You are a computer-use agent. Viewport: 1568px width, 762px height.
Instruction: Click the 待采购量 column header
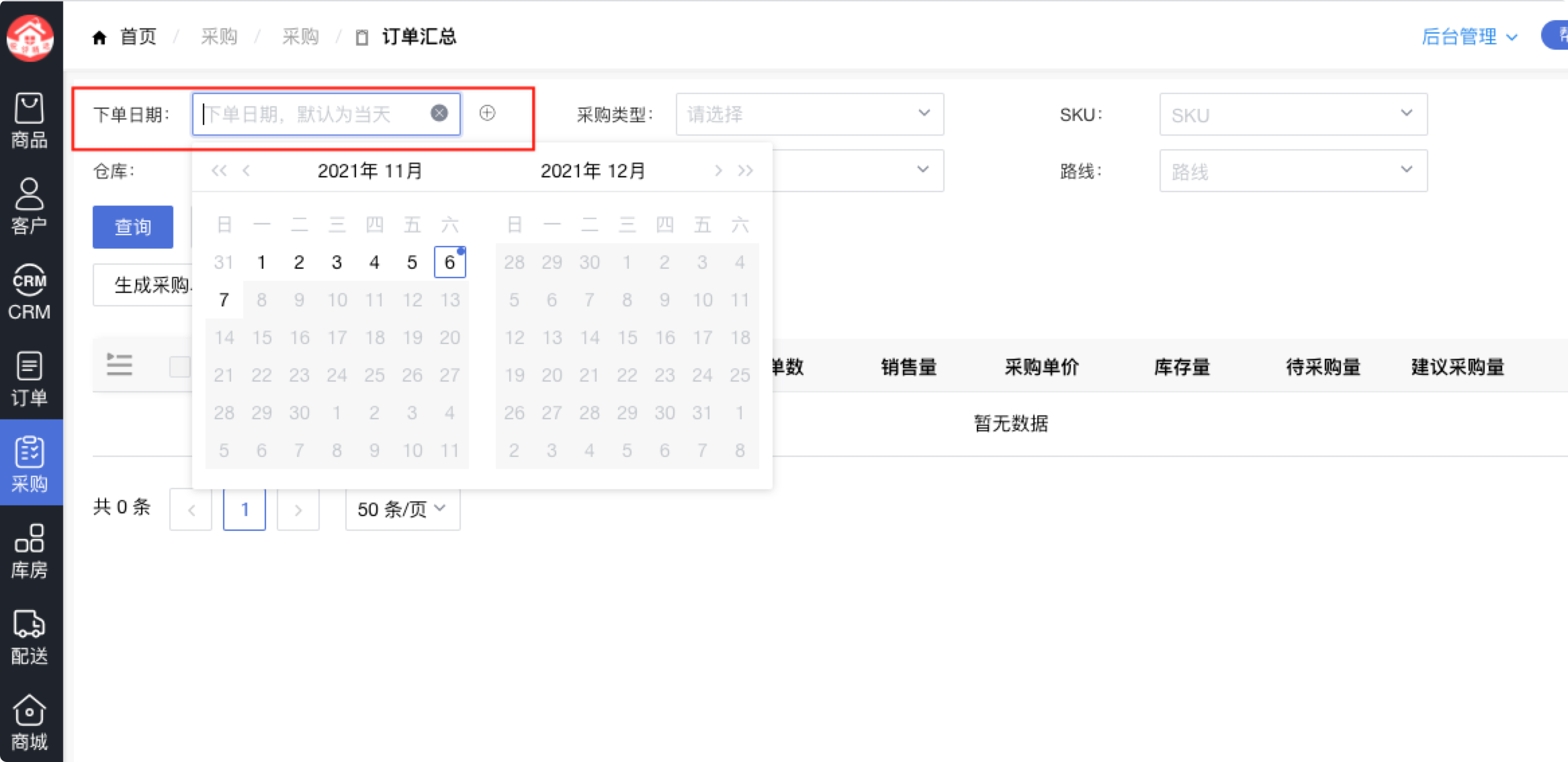pyautogui.click(x=1323, y=367)
